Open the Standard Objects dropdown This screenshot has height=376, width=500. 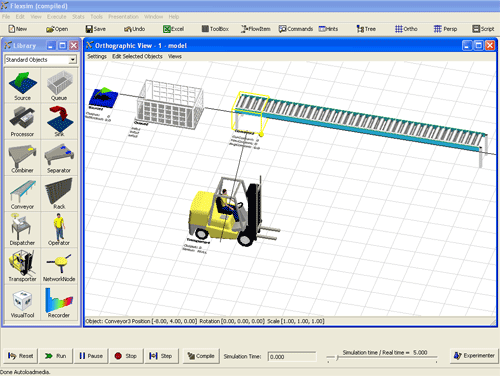coord(73,60)
